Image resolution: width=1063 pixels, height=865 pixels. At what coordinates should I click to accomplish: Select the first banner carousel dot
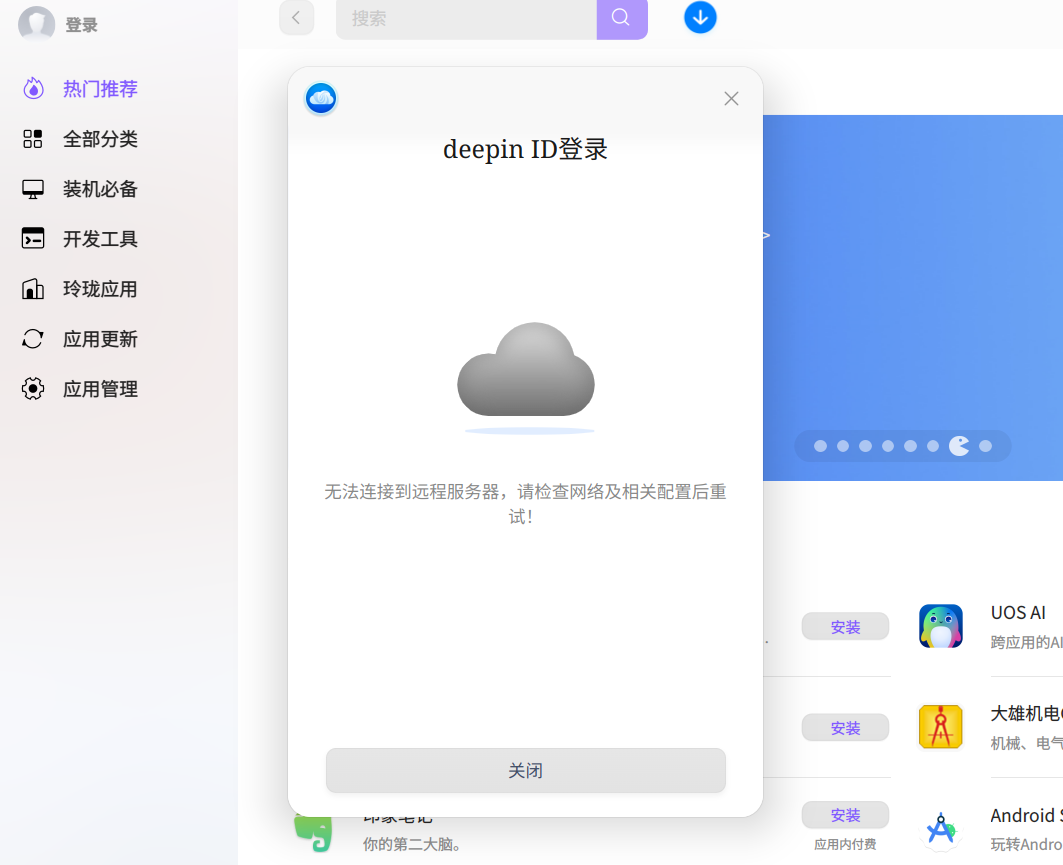point(820,446)
